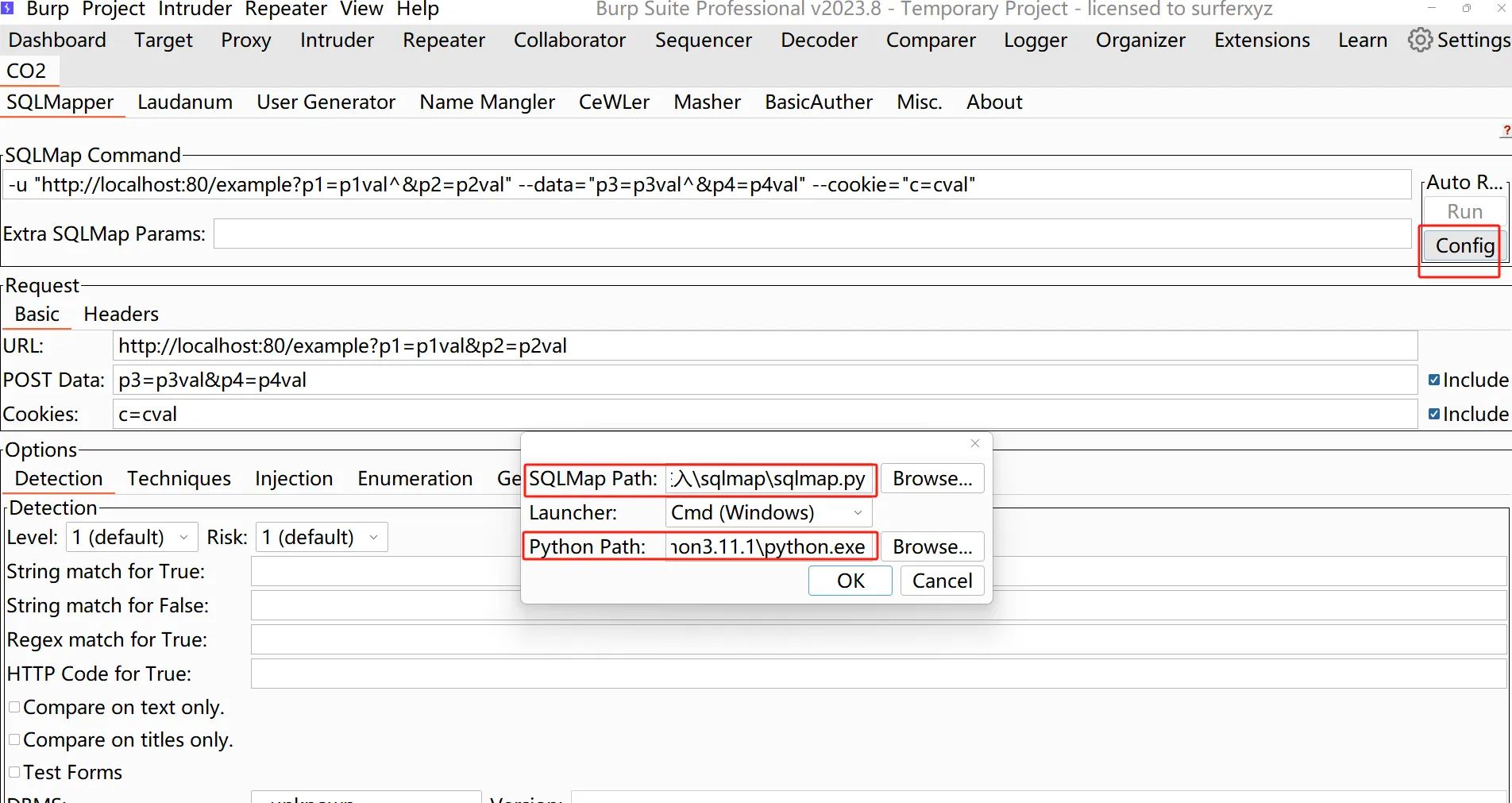
Task: Select the SQLMapper tab
Action: click(x=60, y=102)
